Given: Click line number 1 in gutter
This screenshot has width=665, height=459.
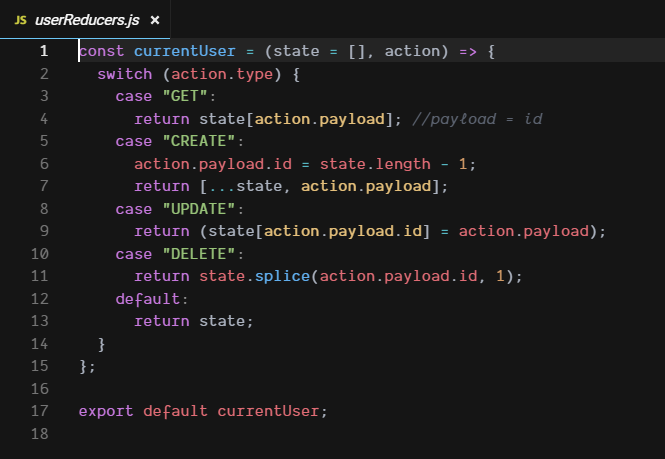Looking at the screenshot, I should coord(44,51).
